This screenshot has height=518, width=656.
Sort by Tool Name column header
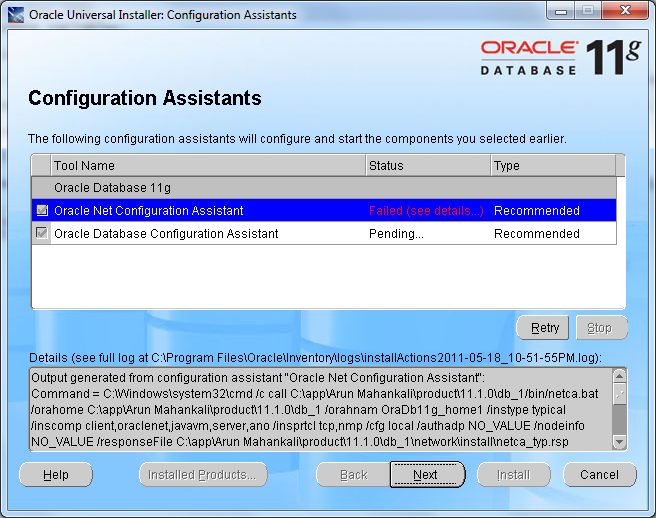[208, 166]
